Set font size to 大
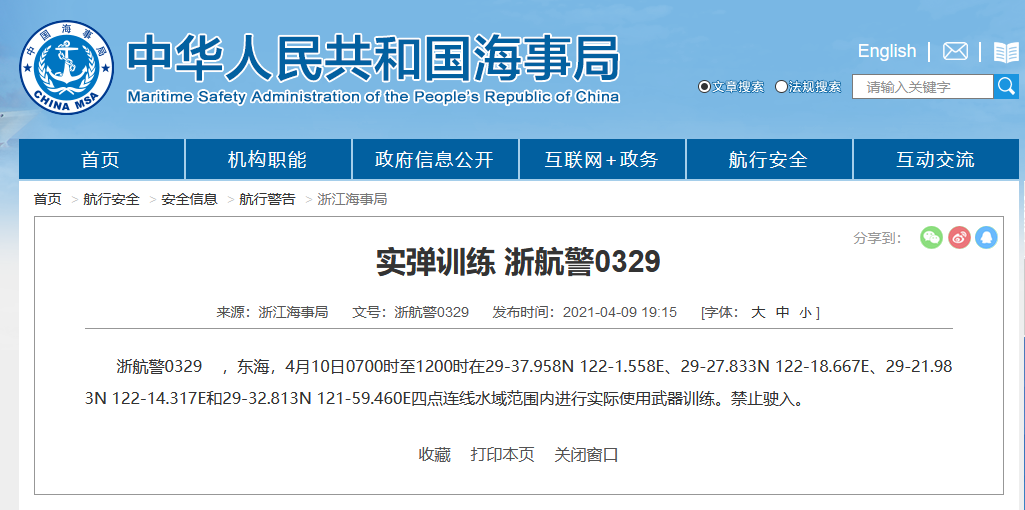This screenshot has height=510, width=1025. 758,312
